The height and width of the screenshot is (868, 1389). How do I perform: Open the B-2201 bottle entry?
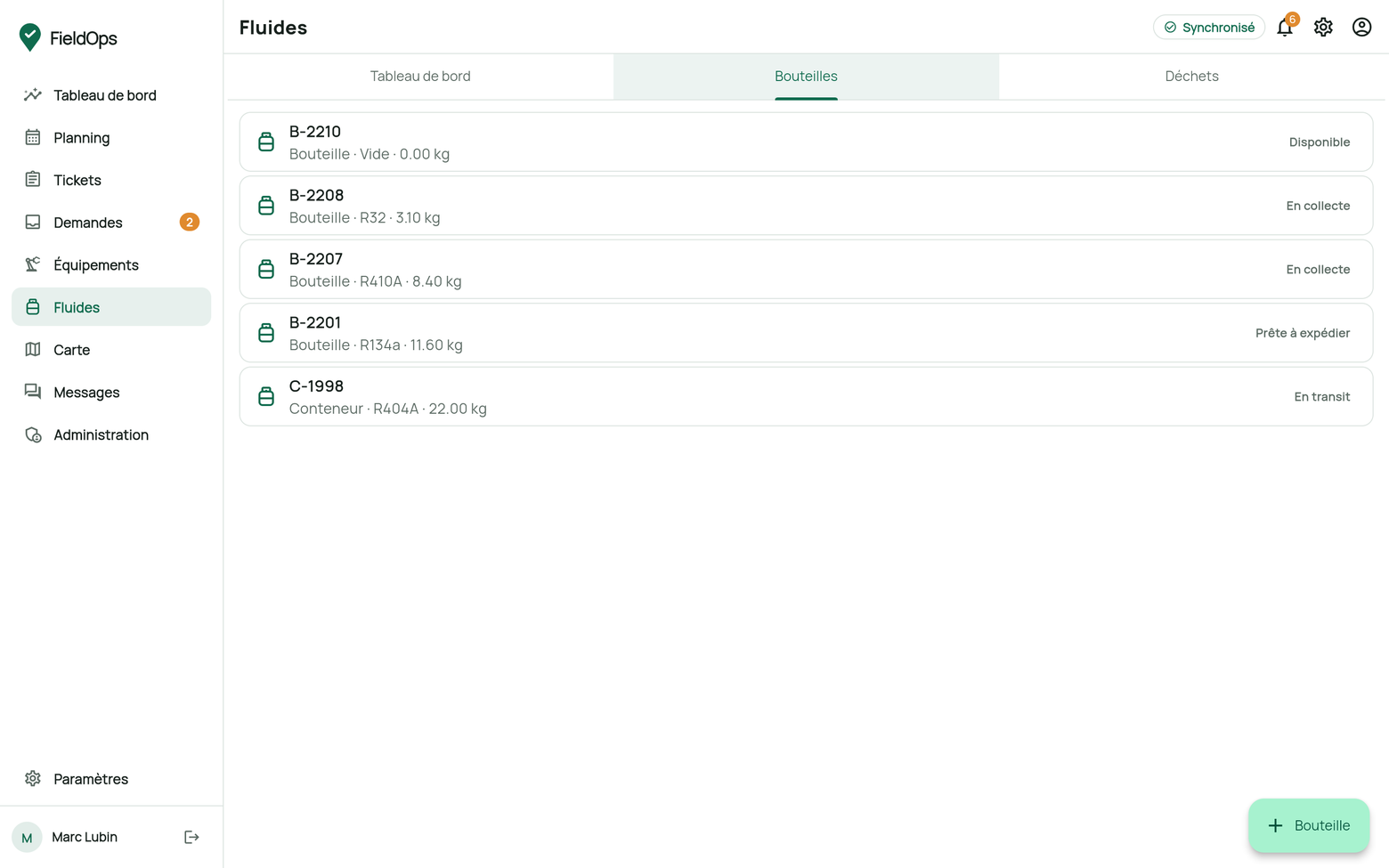point(806,333)
